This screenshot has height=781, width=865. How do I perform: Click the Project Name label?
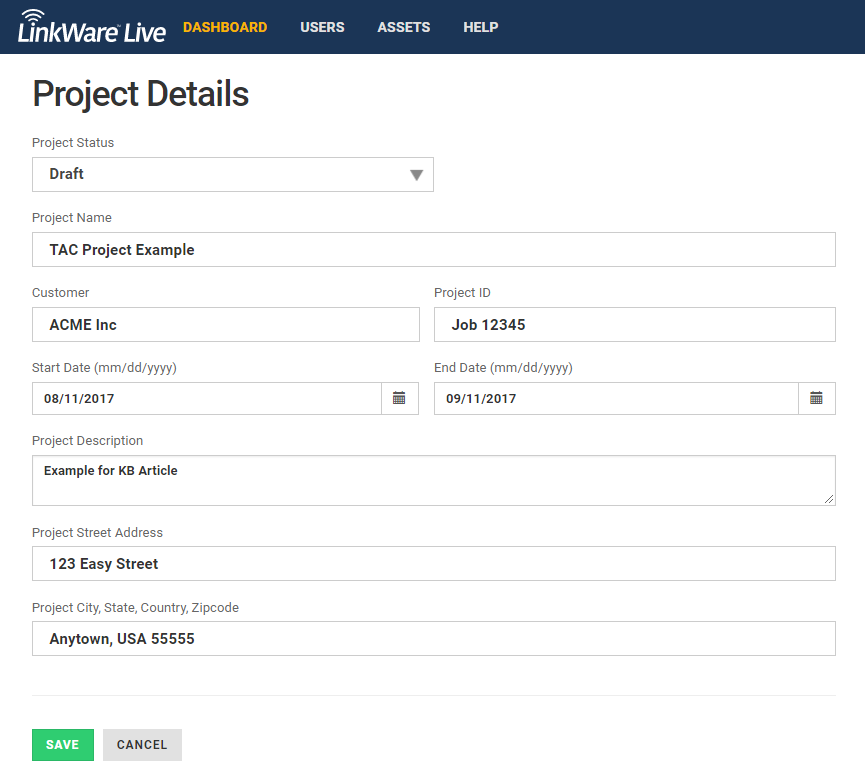pos(72,218)
